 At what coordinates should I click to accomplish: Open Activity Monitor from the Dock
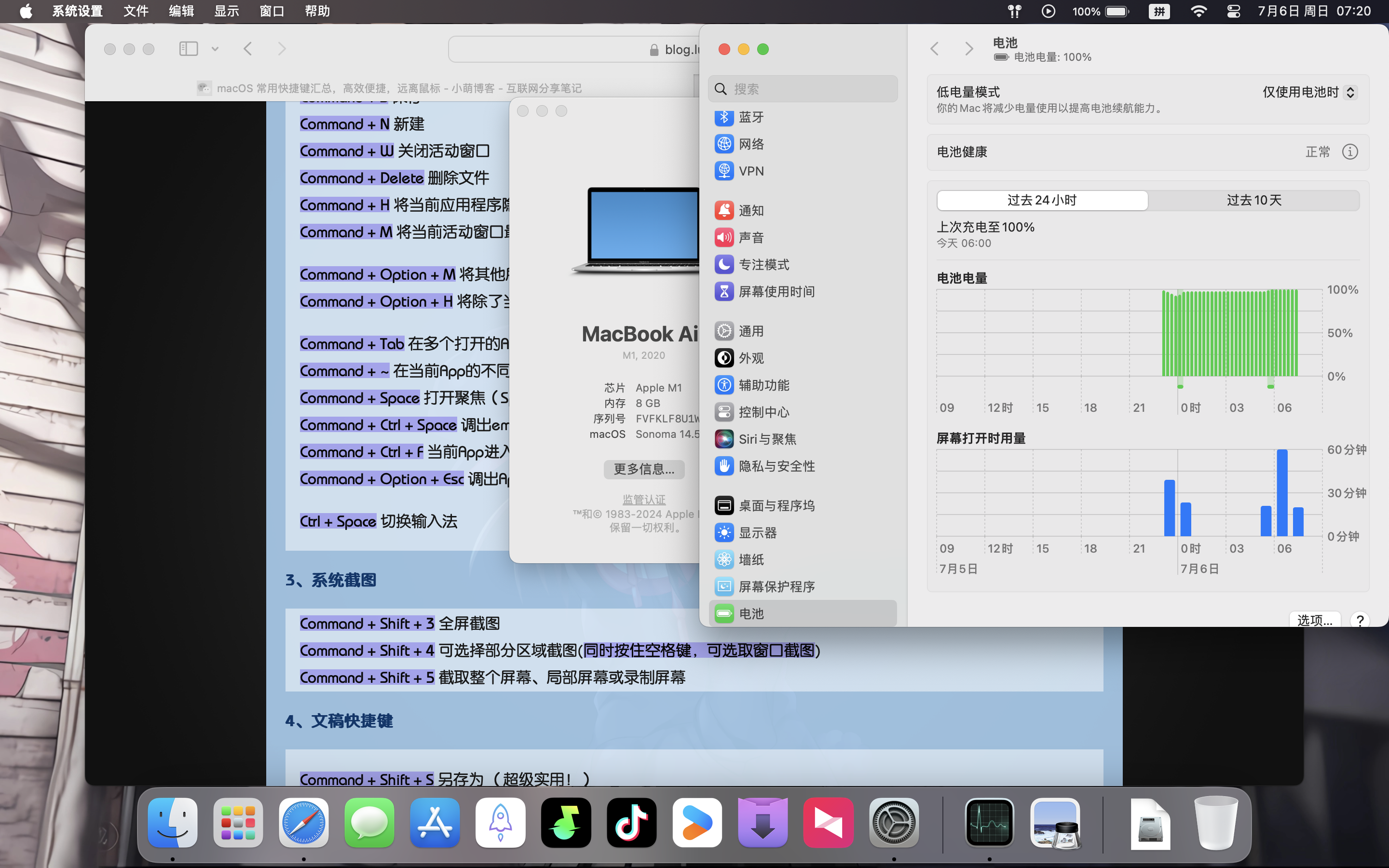click(990, 823)
